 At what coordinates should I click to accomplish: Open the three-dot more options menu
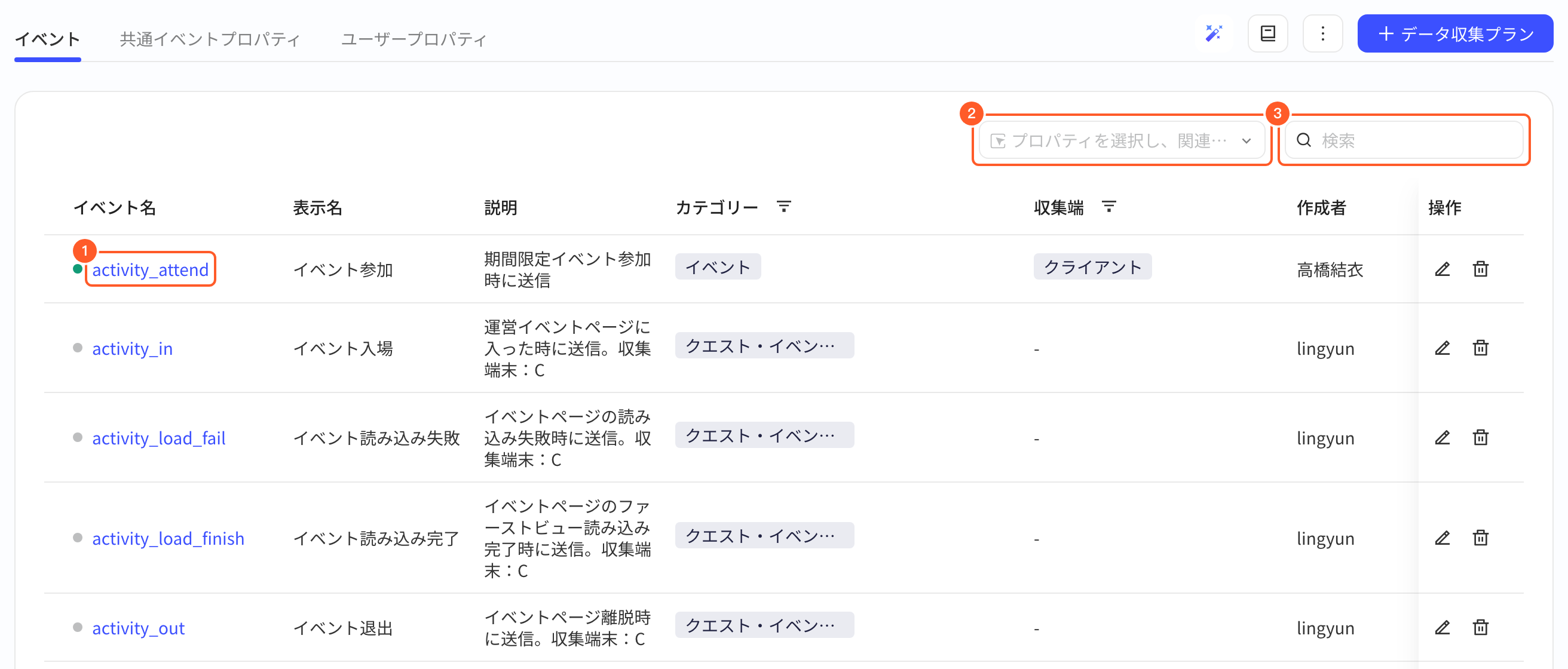tap(1322, 33)
